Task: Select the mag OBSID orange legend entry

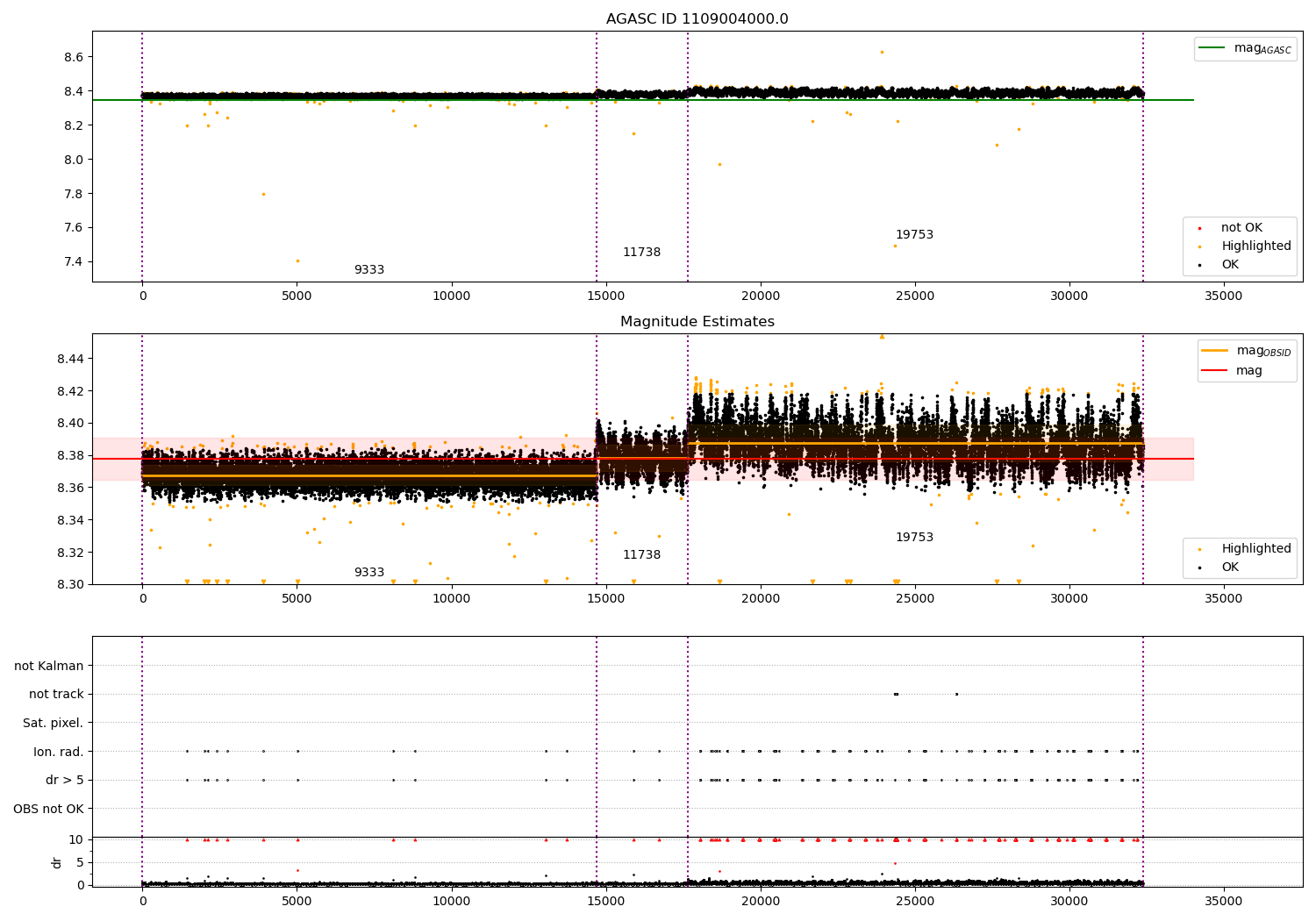Action: 1247,351
